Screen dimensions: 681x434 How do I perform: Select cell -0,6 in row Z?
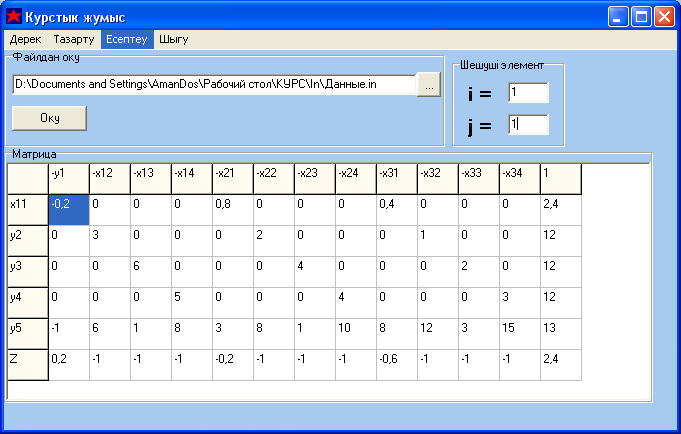pos(397,365)
